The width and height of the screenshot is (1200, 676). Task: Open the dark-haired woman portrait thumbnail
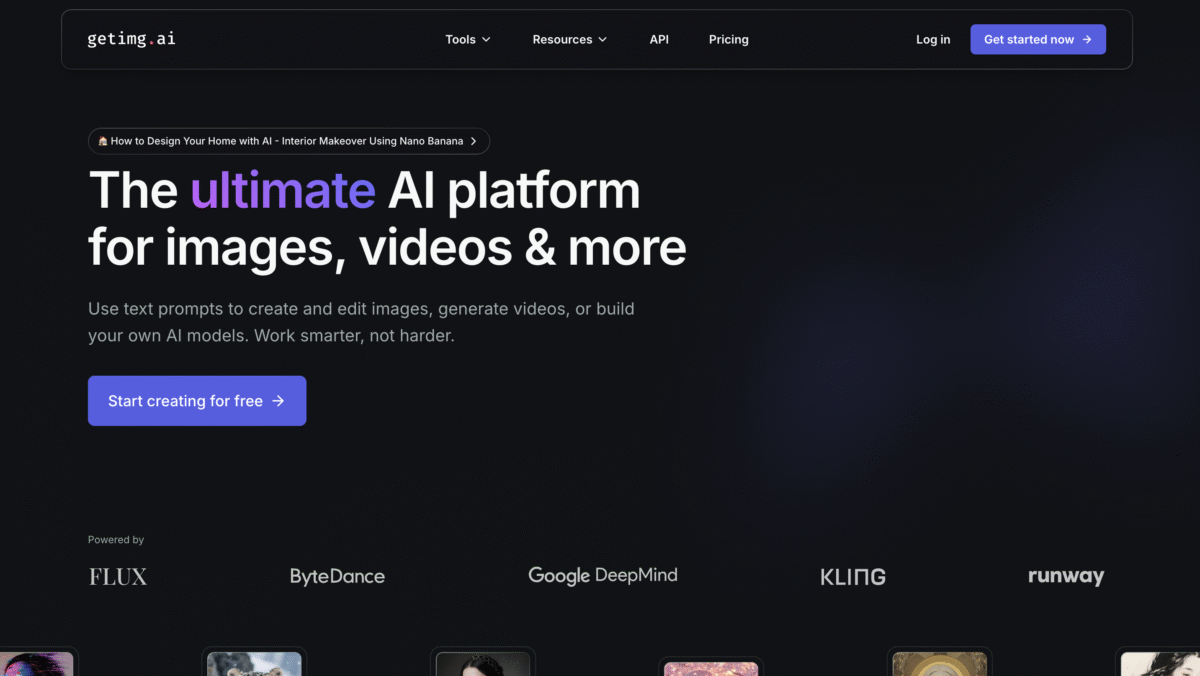click(x=483, y=664)
